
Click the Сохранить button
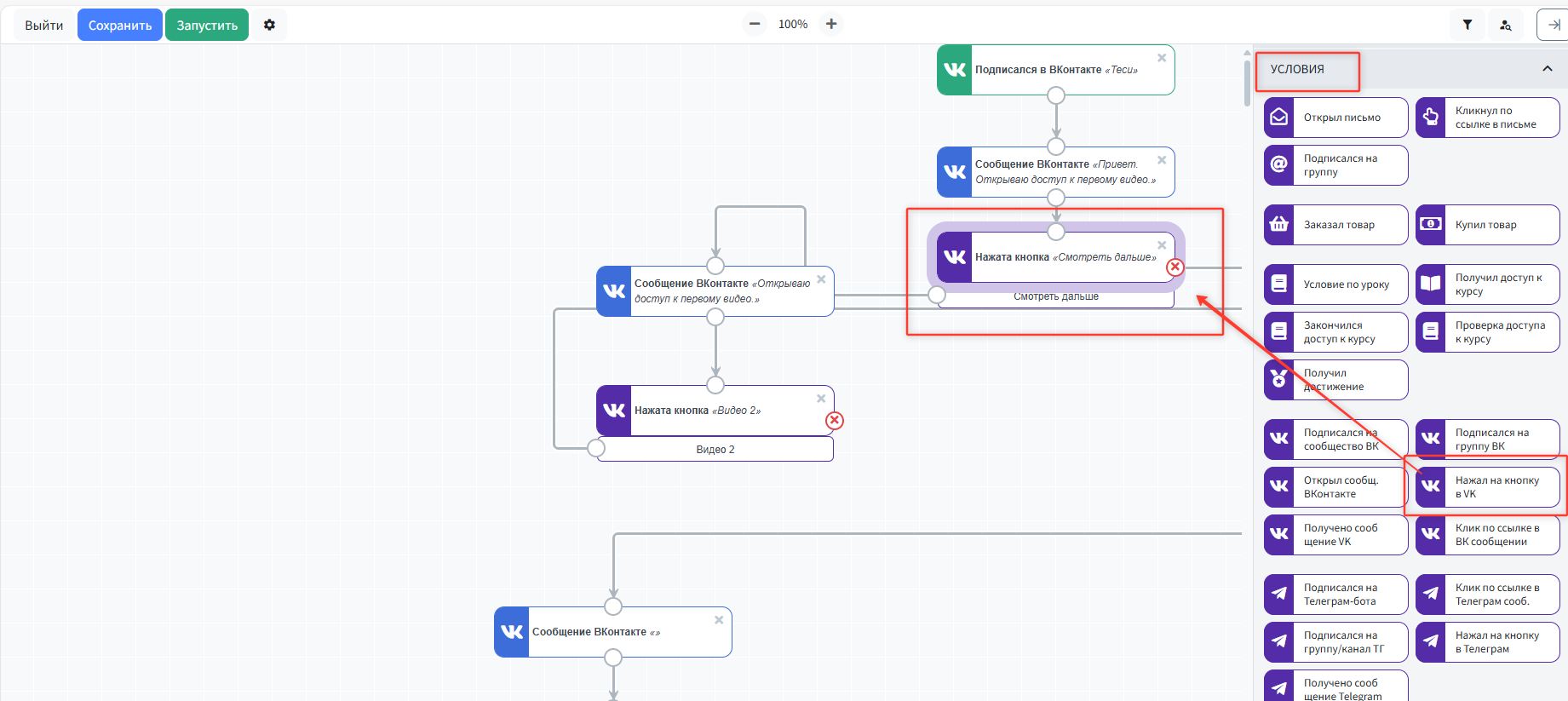pos(120,26)
